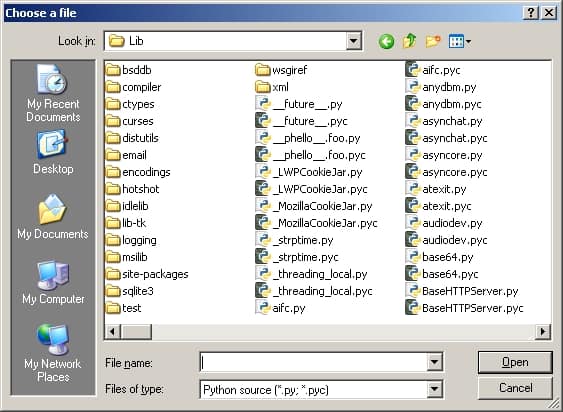Expand the Files of type dropdown
563x412 pixels.
click(434, 389)
